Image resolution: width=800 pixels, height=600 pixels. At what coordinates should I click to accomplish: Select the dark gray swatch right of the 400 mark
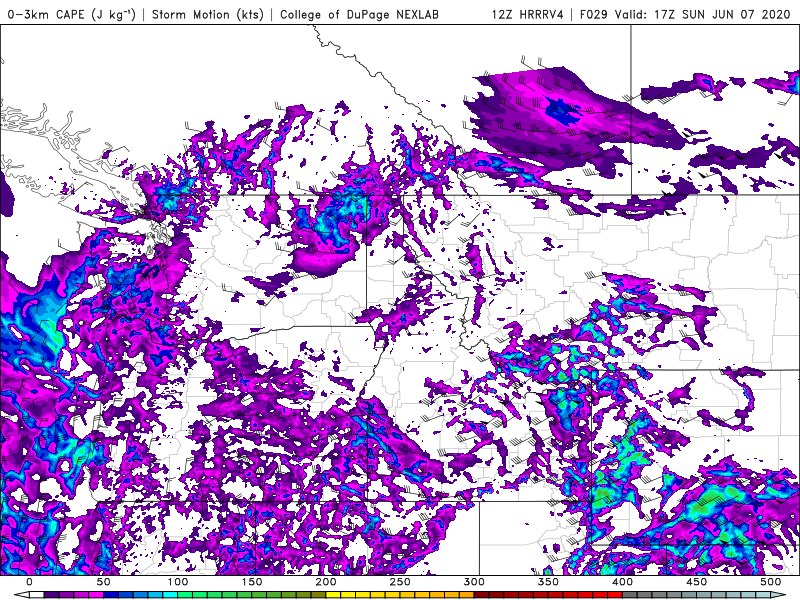[629, 594]
